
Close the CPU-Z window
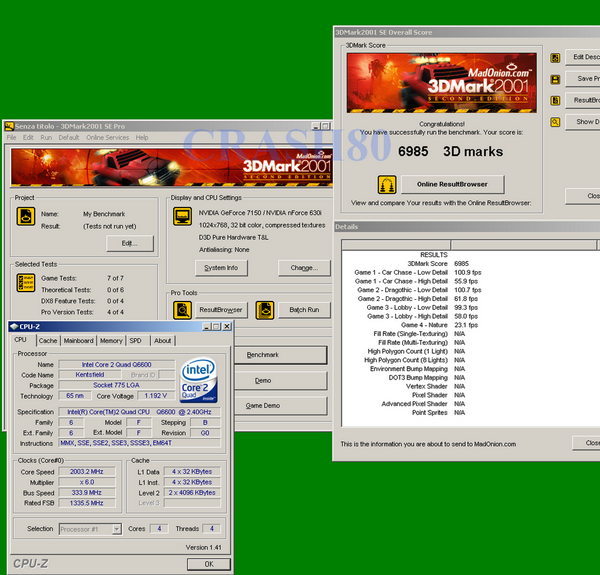[x=227, y=326]
